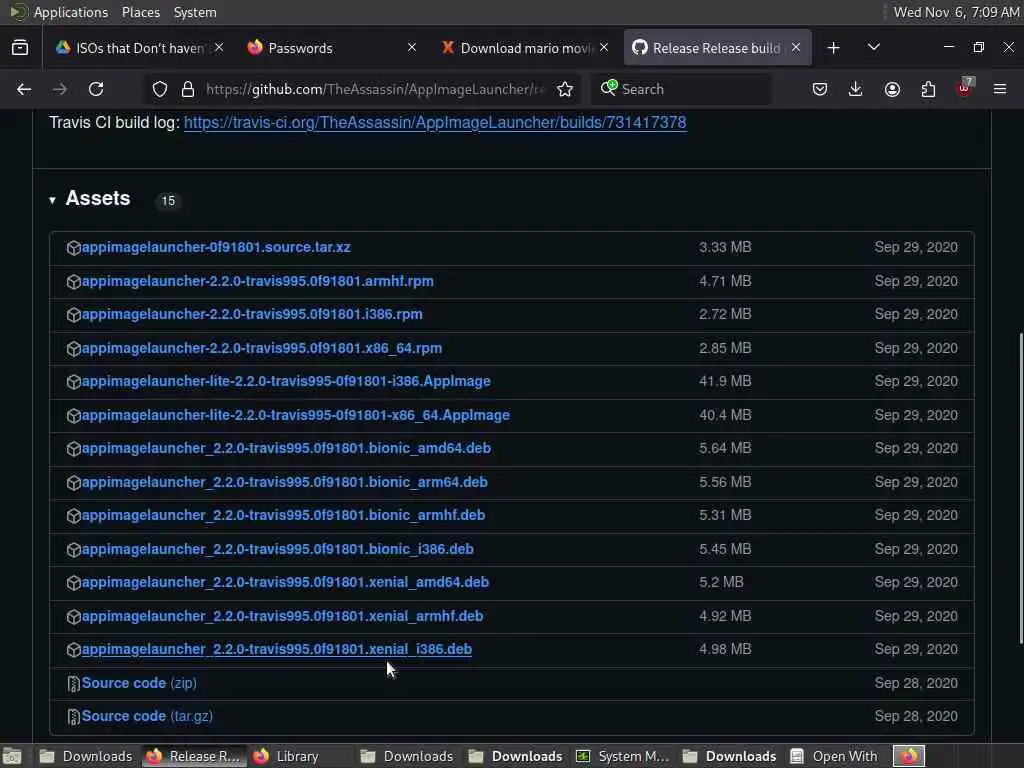Click the padlock site security icon
Screen dimensions: 1024x768
[187, 89]
